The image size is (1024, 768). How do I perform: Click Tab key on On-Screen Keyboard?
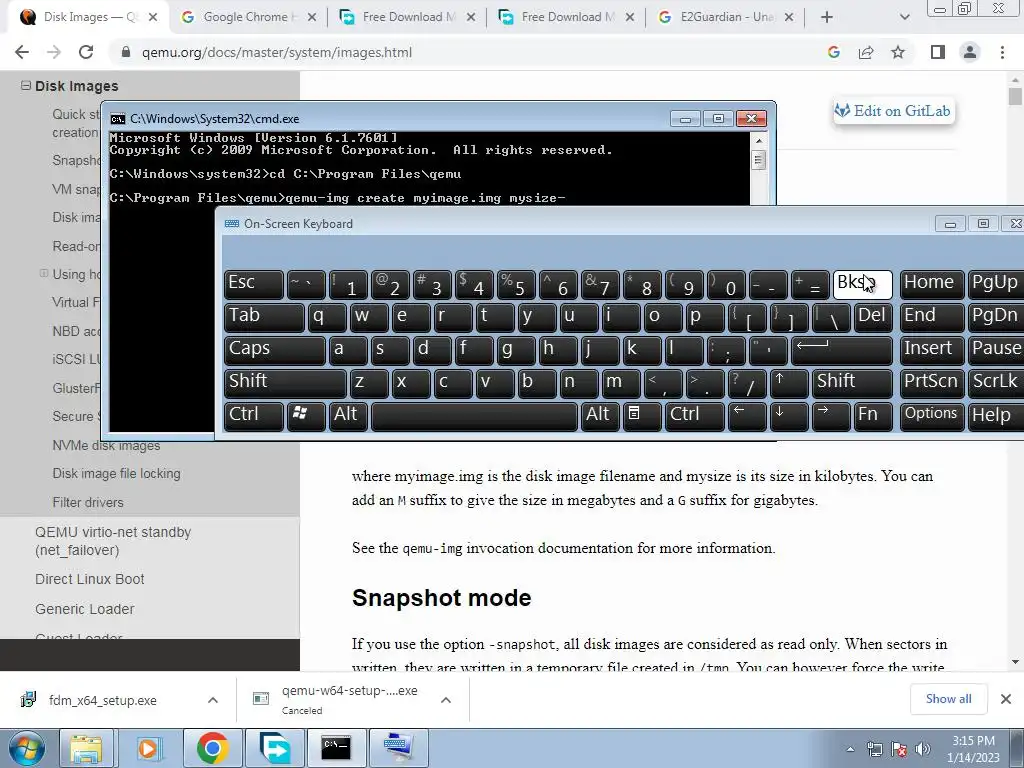coord(264,317)
